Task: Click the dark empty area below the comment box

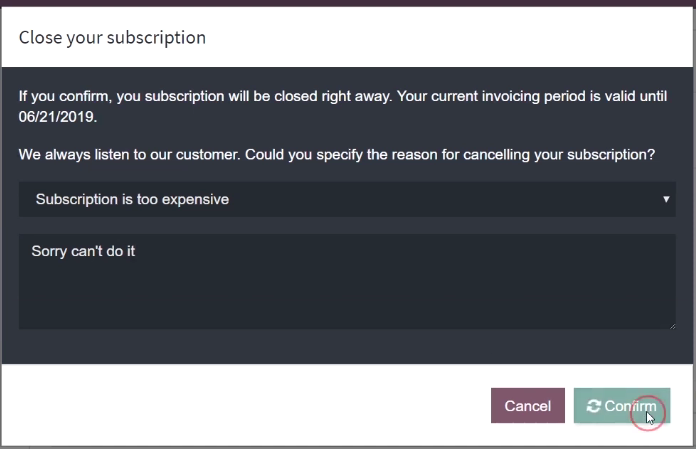Action: pyautogui.click(x=347, y=347)
